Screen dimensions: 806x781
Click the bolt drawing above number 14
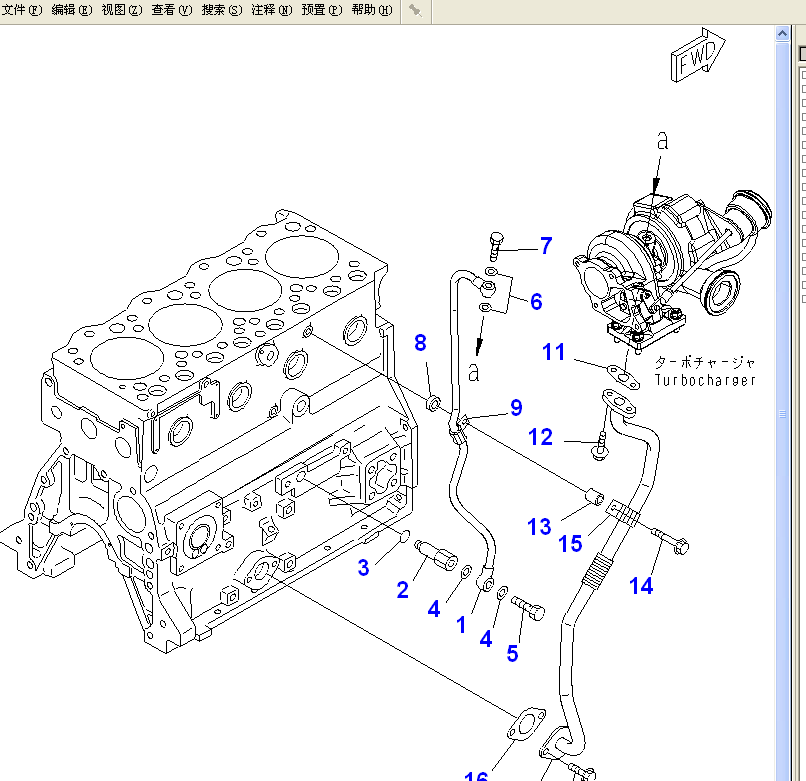coord(671,541)
